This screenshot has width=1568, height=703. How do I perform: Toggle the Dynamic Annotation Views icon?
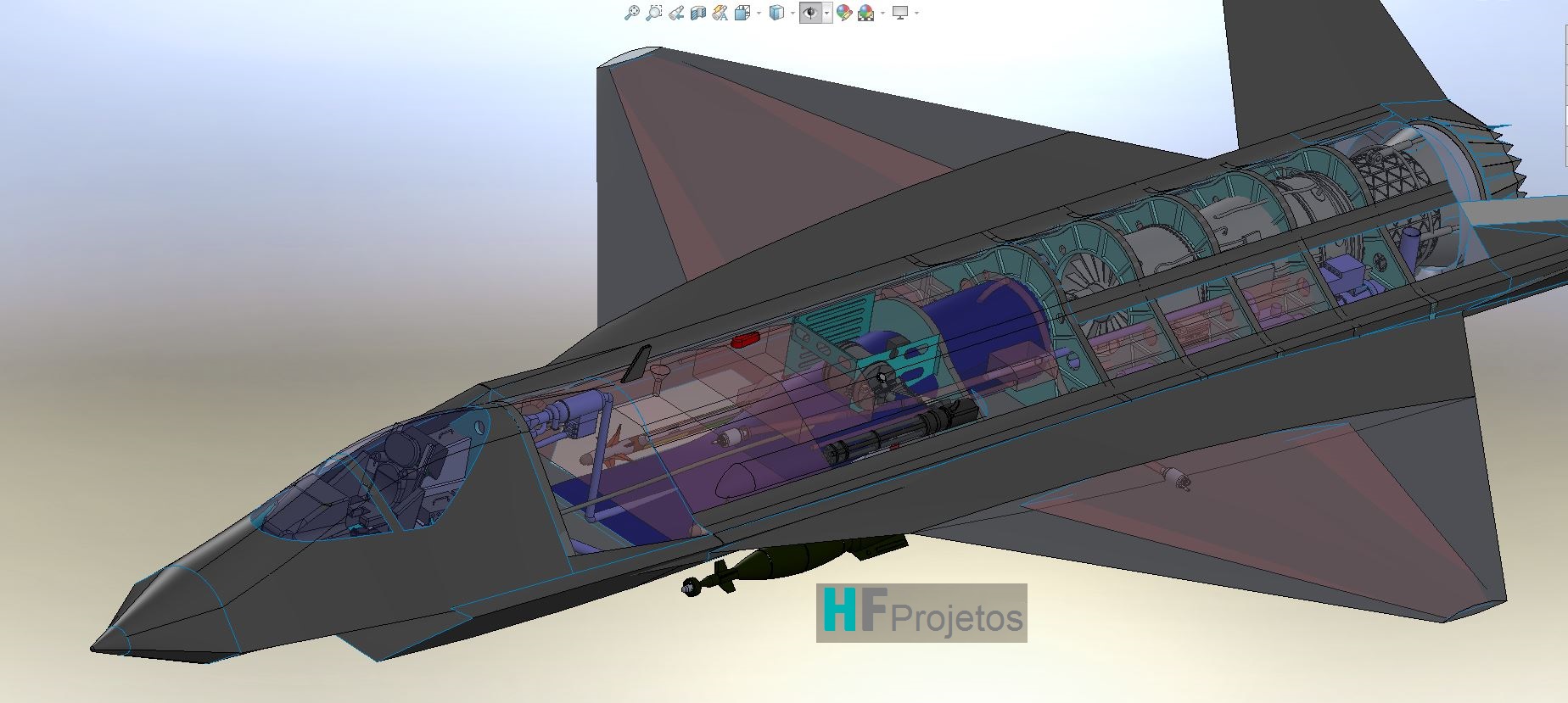tap(720, 13)
